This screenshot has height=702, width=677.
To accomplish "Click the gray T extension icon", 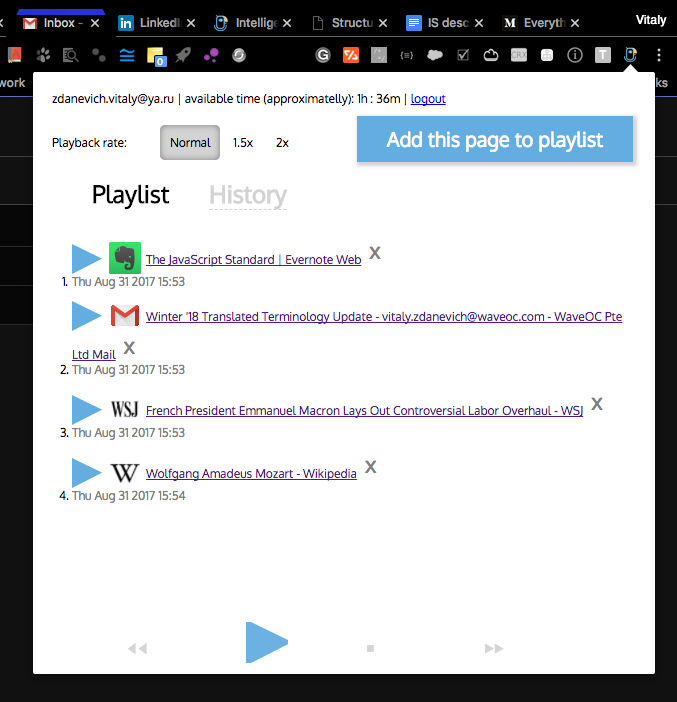I will (x=603, y=55).
